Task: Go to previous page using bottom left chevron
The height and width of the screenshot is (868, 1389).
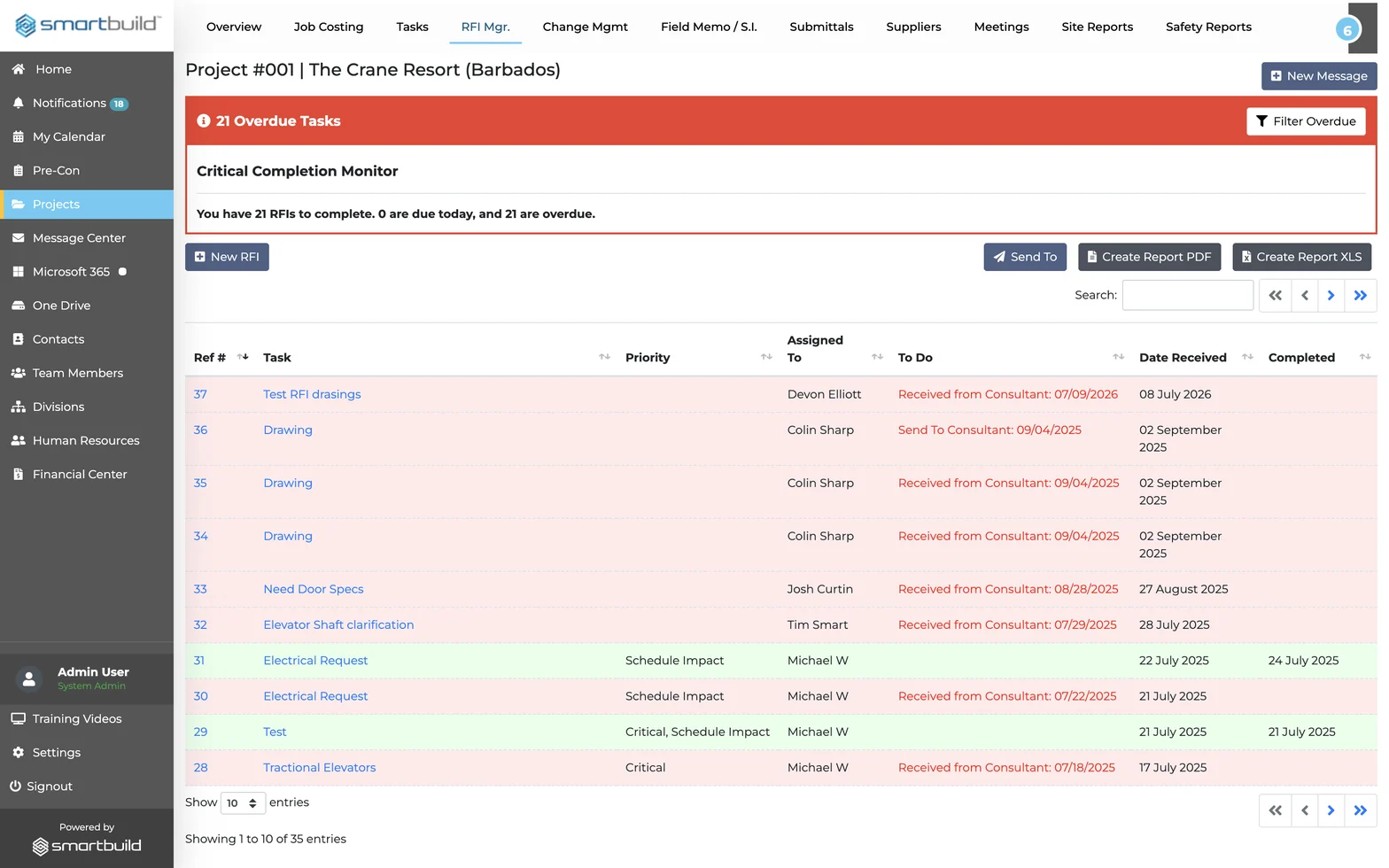Action: coord(1304,810)
